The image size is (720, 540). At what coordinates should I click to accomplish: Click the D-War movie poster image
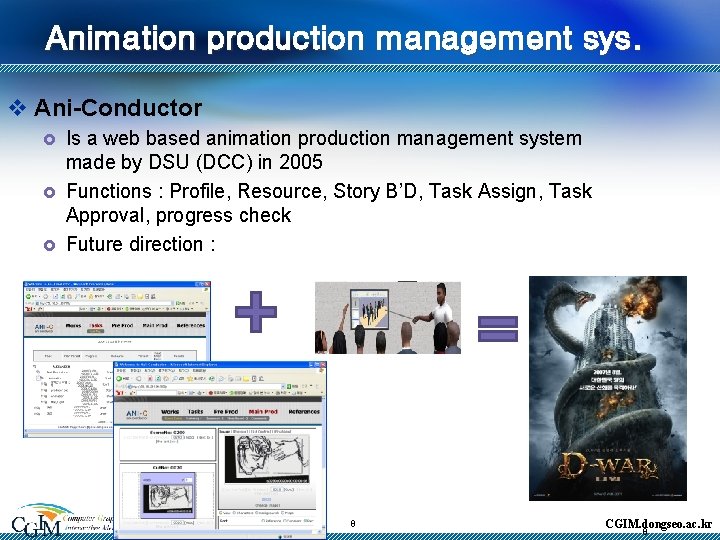click(x=608, y=388)
